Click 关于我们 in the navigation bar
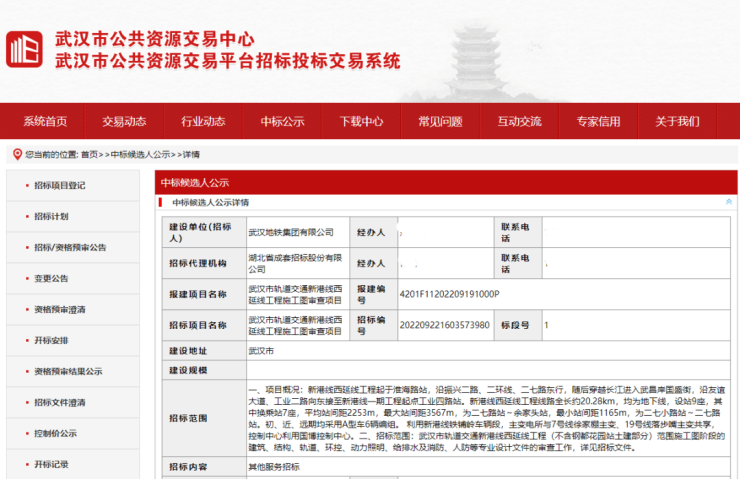This screenshot has width=740, height=479. tap(677, 122)
